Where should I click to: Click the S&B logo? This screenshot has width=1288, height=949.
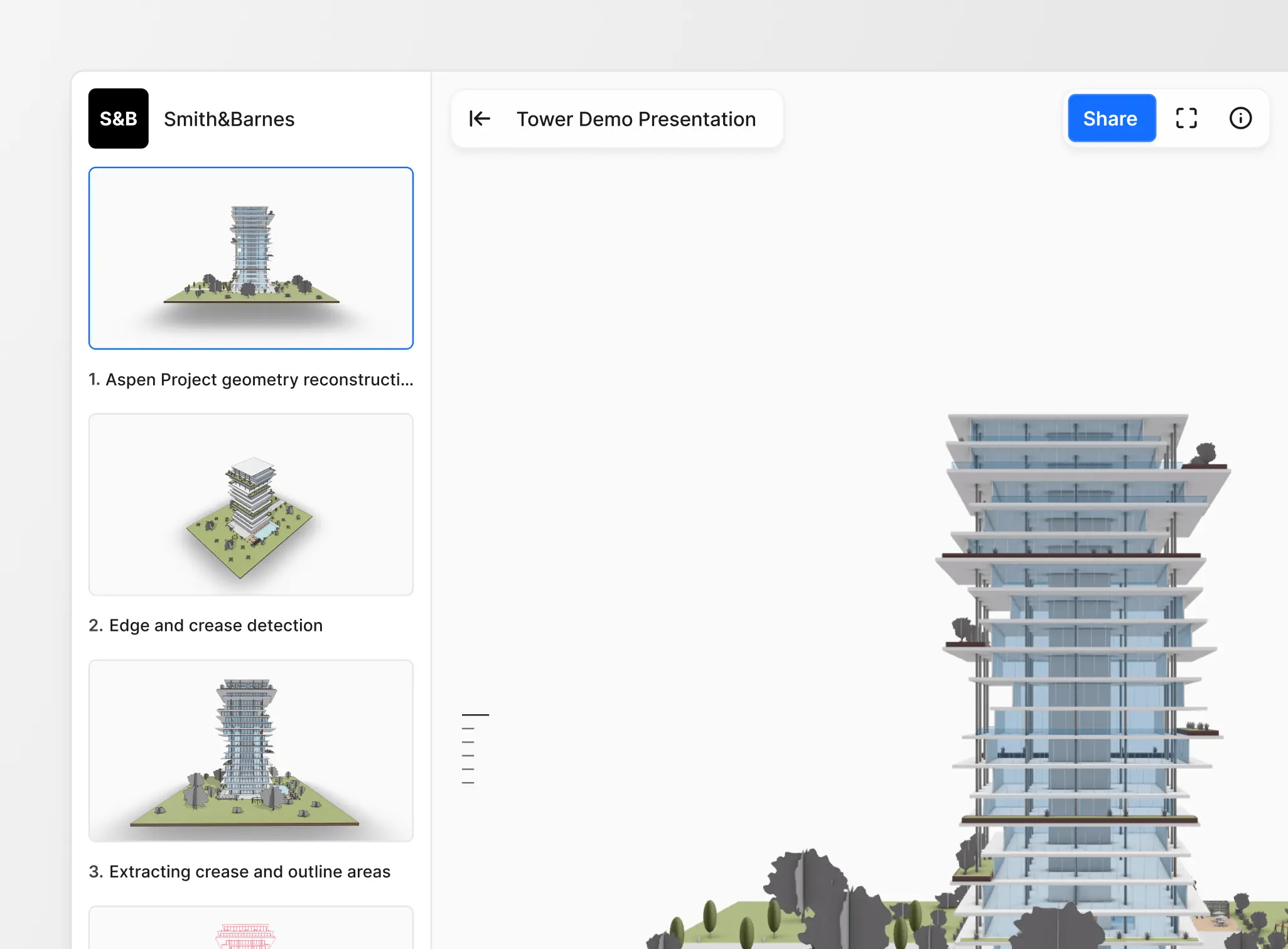pyautogui.click(x=119, y=119)
